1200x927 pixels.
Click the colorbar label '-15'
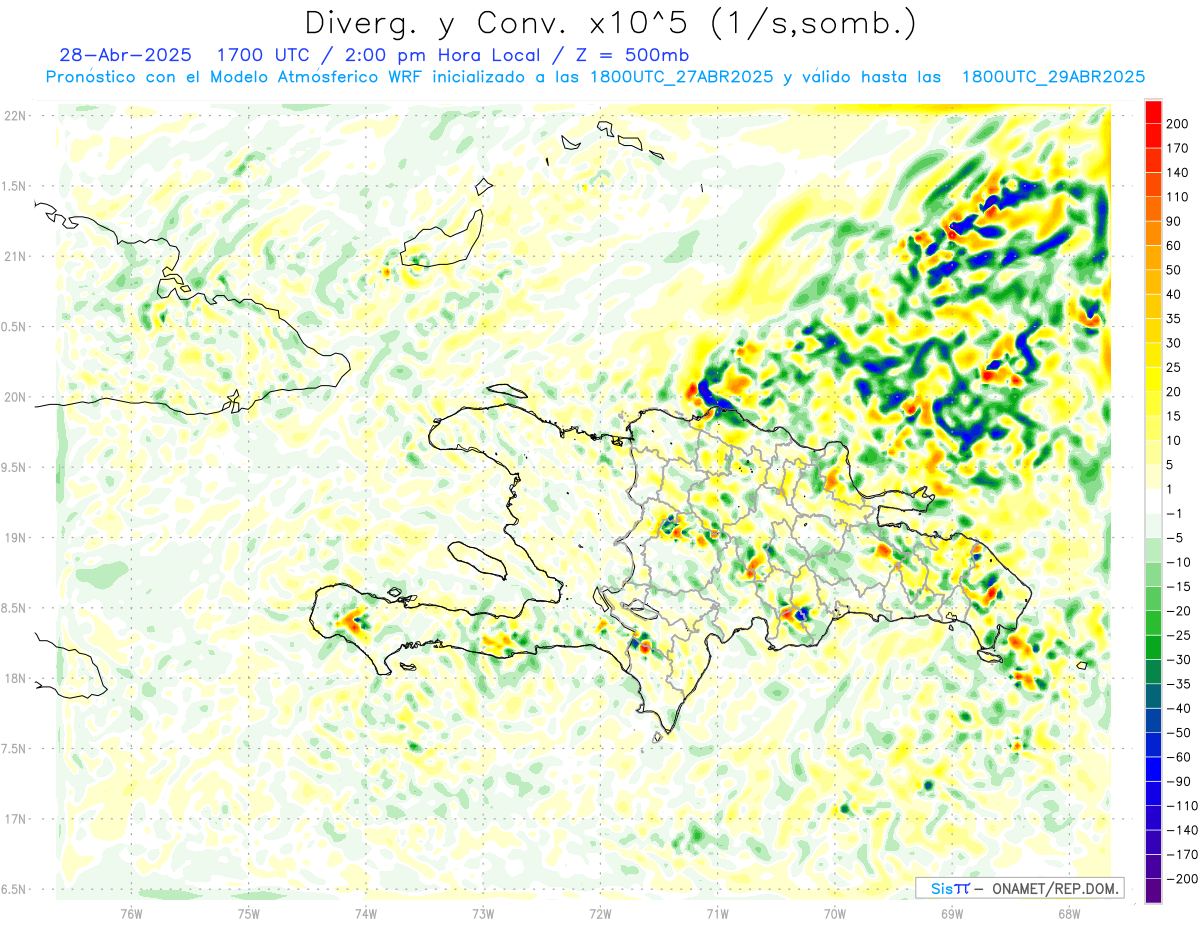(1180, 586)
